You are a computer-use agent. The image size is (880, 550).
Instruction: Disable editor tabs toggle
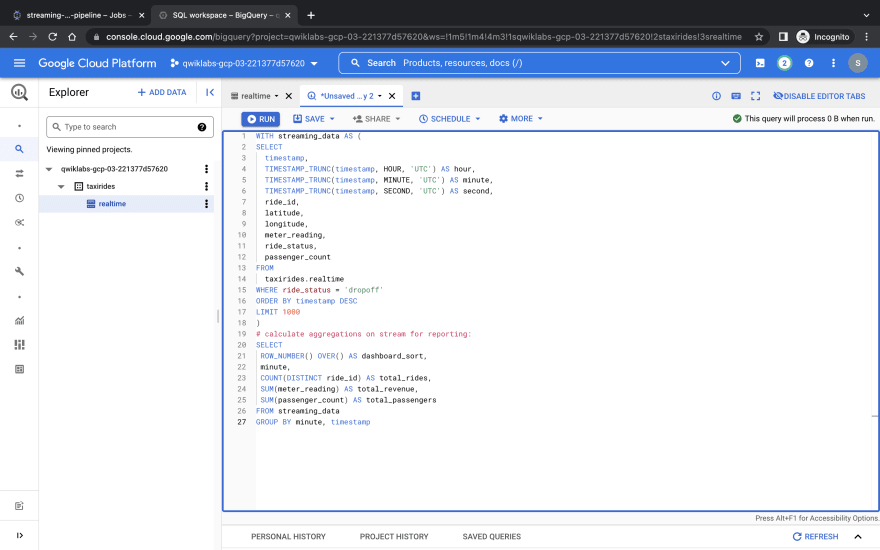[x=819, y=96]
